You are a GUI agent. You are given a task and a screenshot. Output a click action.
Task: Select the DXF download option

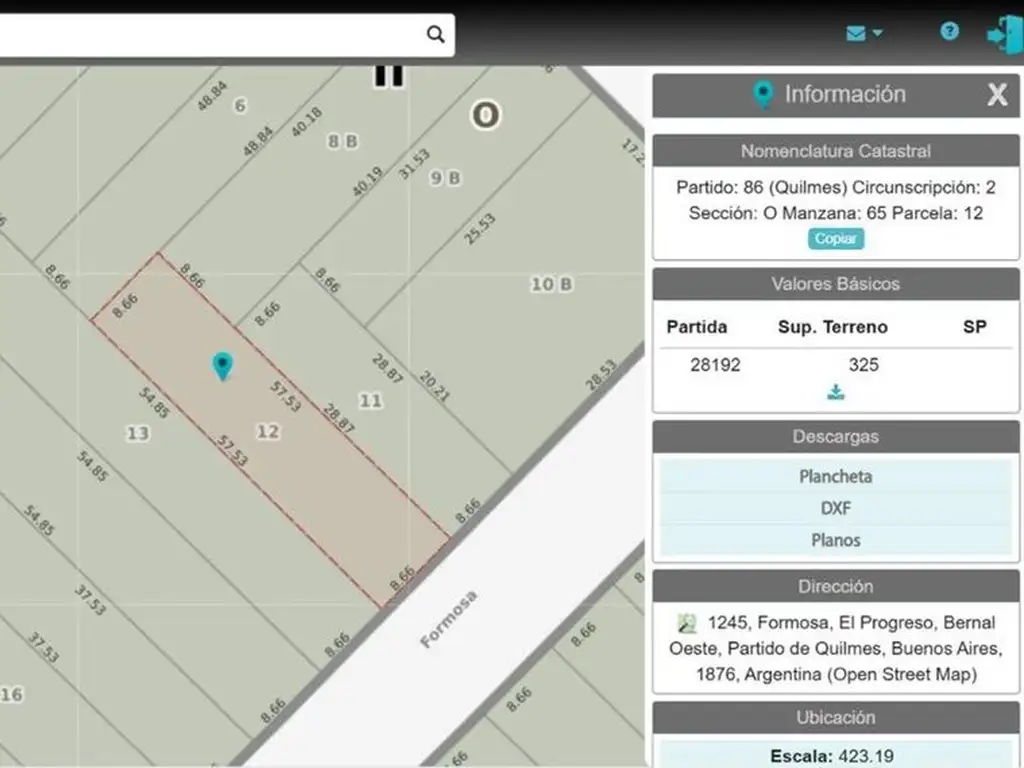click(x=835, y=508)
